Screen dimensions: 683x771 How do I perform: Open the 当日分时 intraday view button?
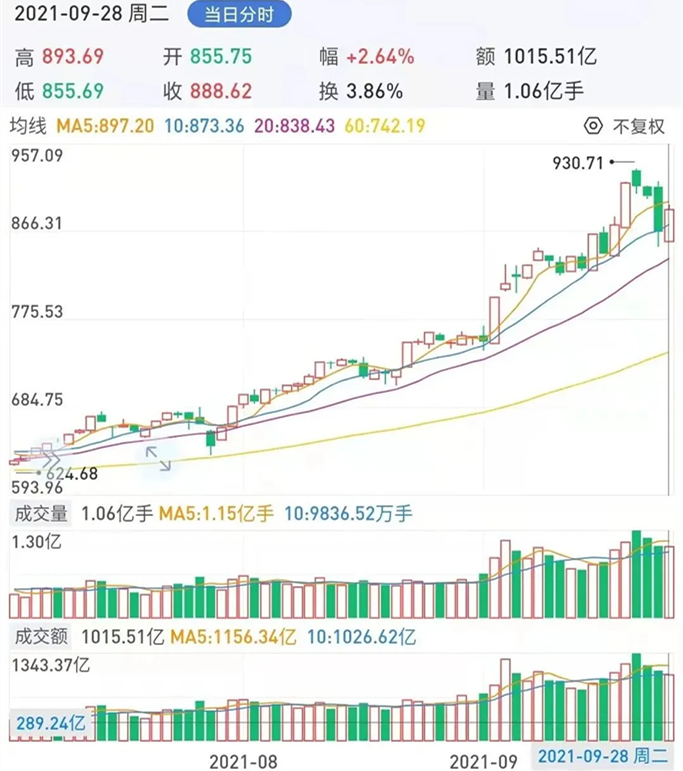tap(239, 15)
